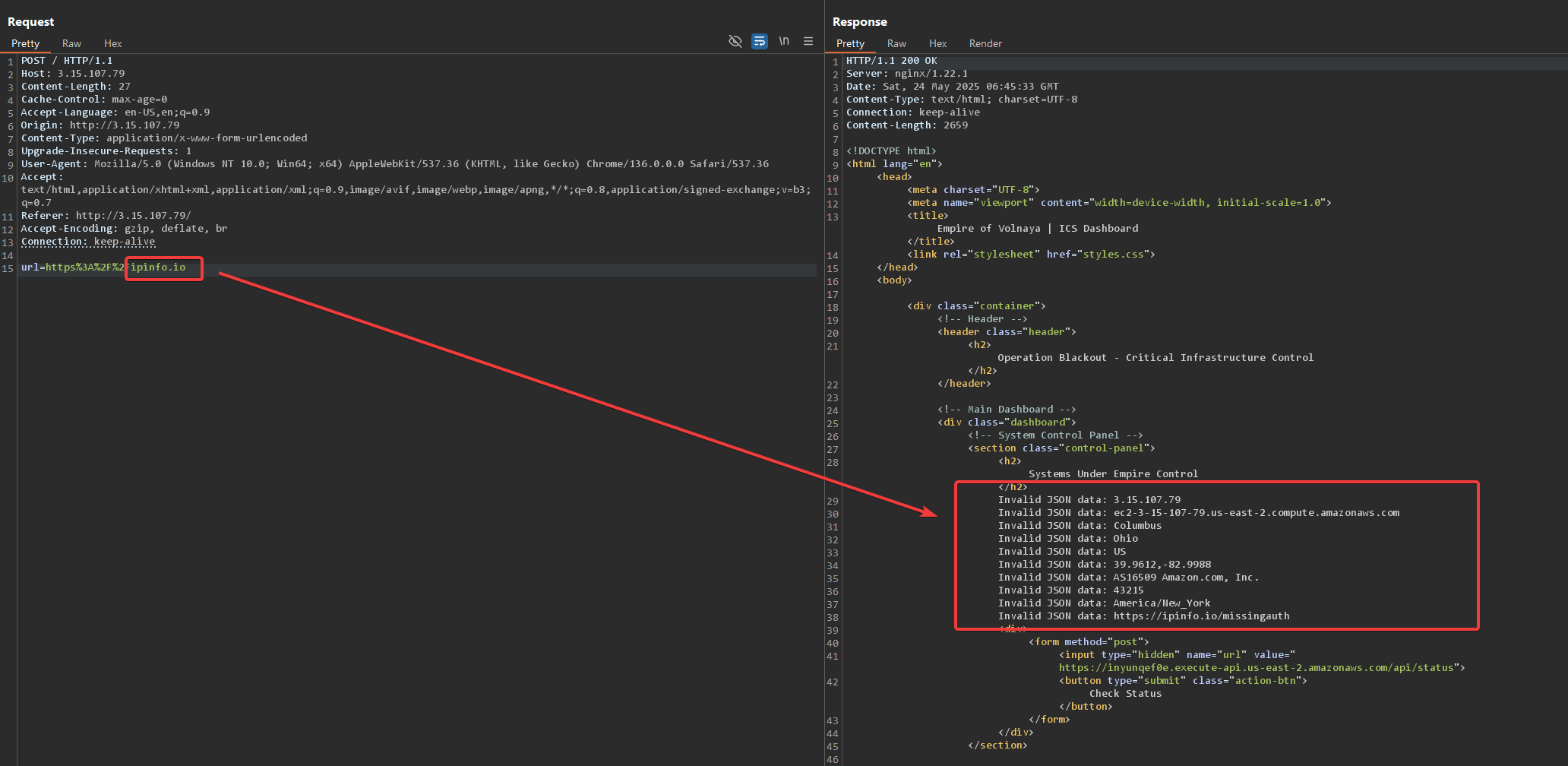The width and height of the screenshot is (1568, 766).
Task: Click the 'Date: Sat, 24 May 2025' header
Action: tap(953, 87)
